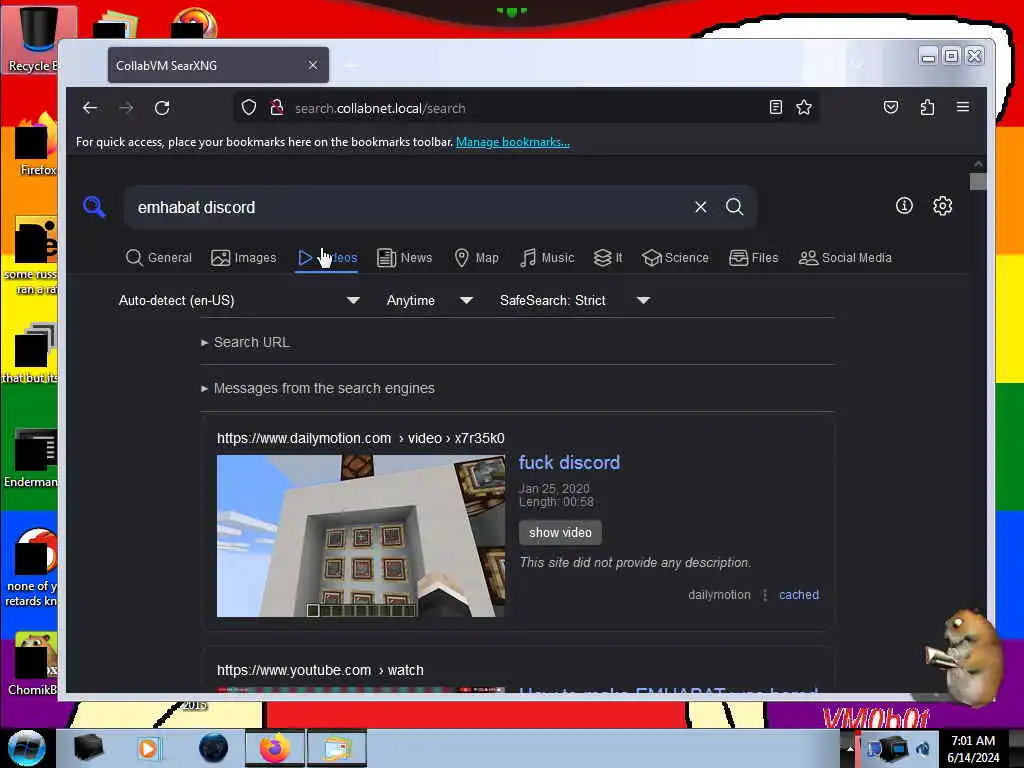Click the Minecraft video thumbnail
The image size is (1024, 768).
point(361,536)
